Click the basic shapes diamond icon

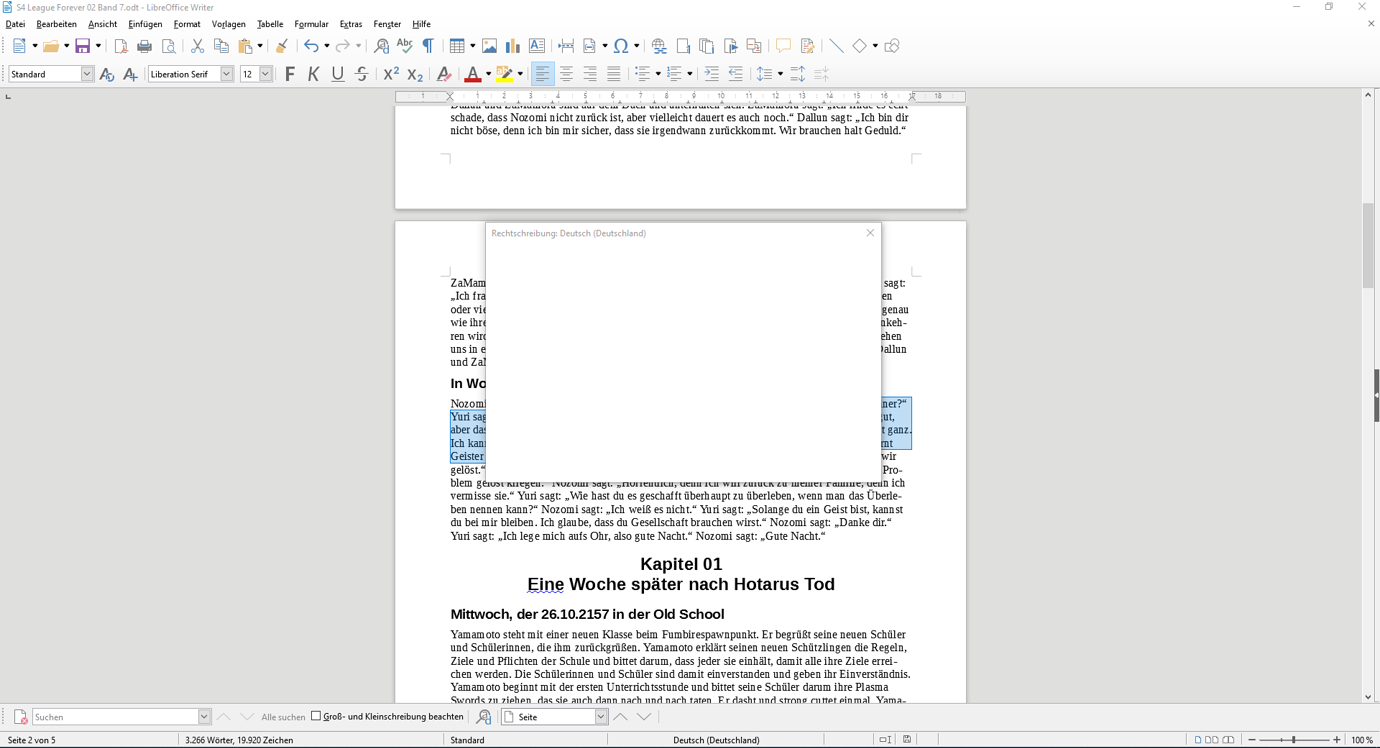859,46
